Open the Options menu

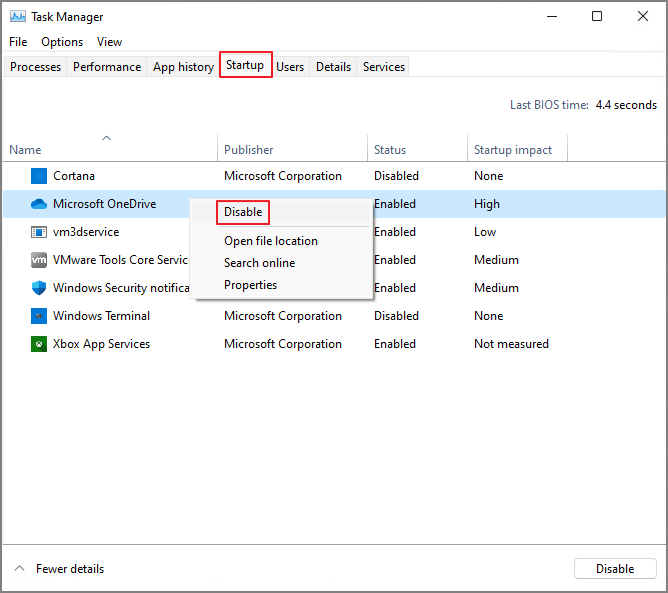click(62, 42)
